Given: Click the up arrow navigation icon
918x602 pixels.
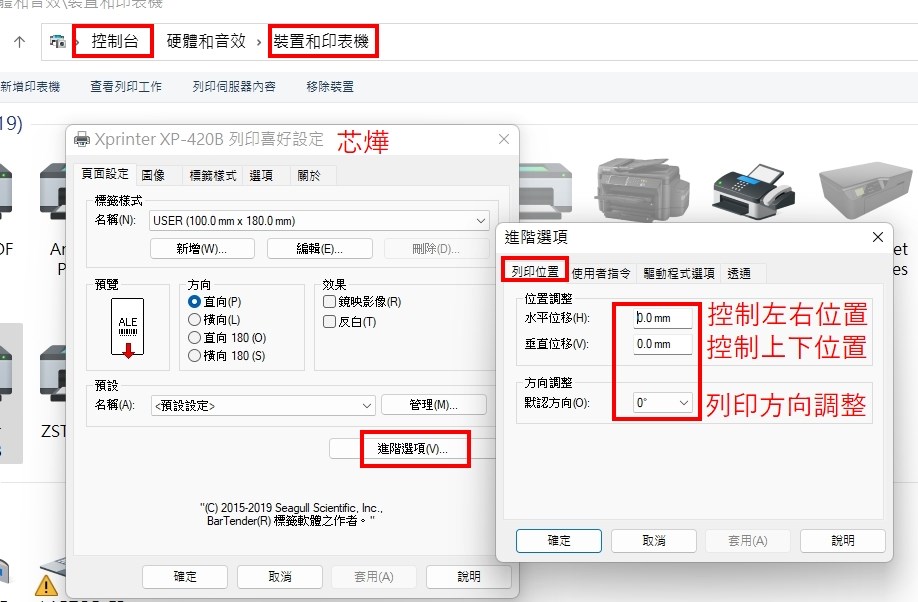Looking at the screenshot, I should point(19,42).
